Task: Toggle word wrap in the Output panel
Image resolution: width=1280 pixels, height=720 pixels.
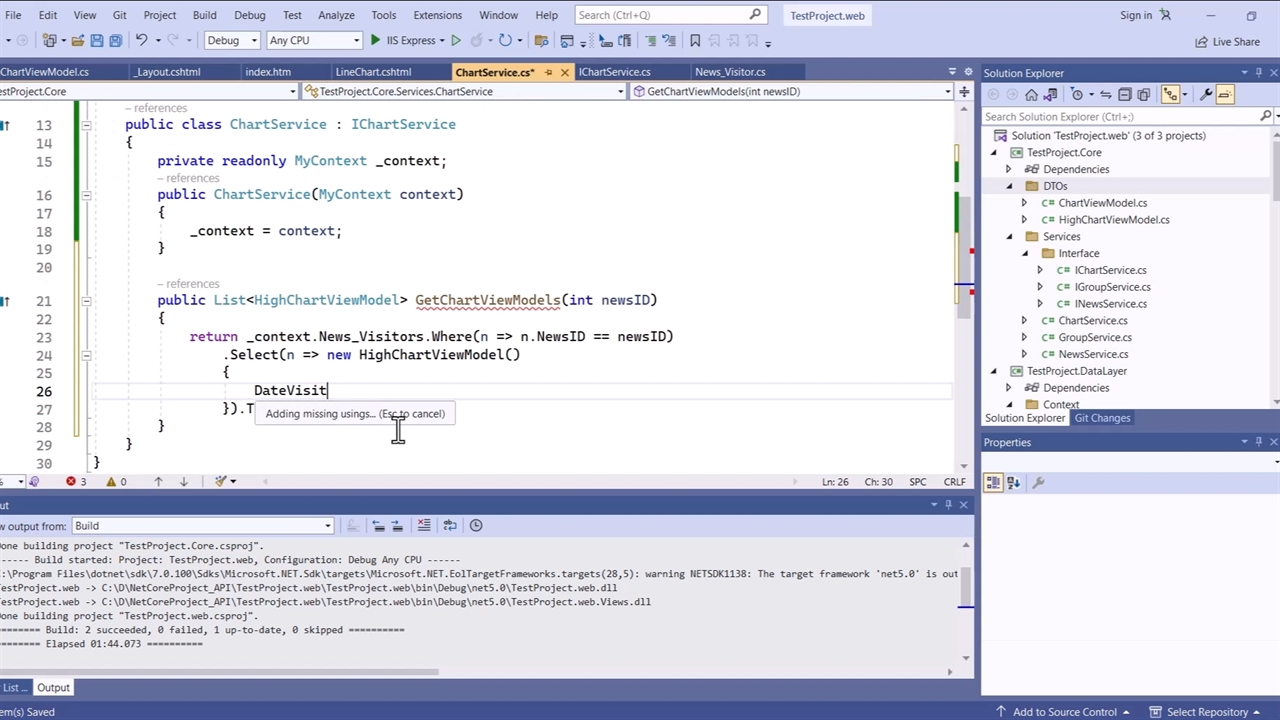Action: (450, 525)
